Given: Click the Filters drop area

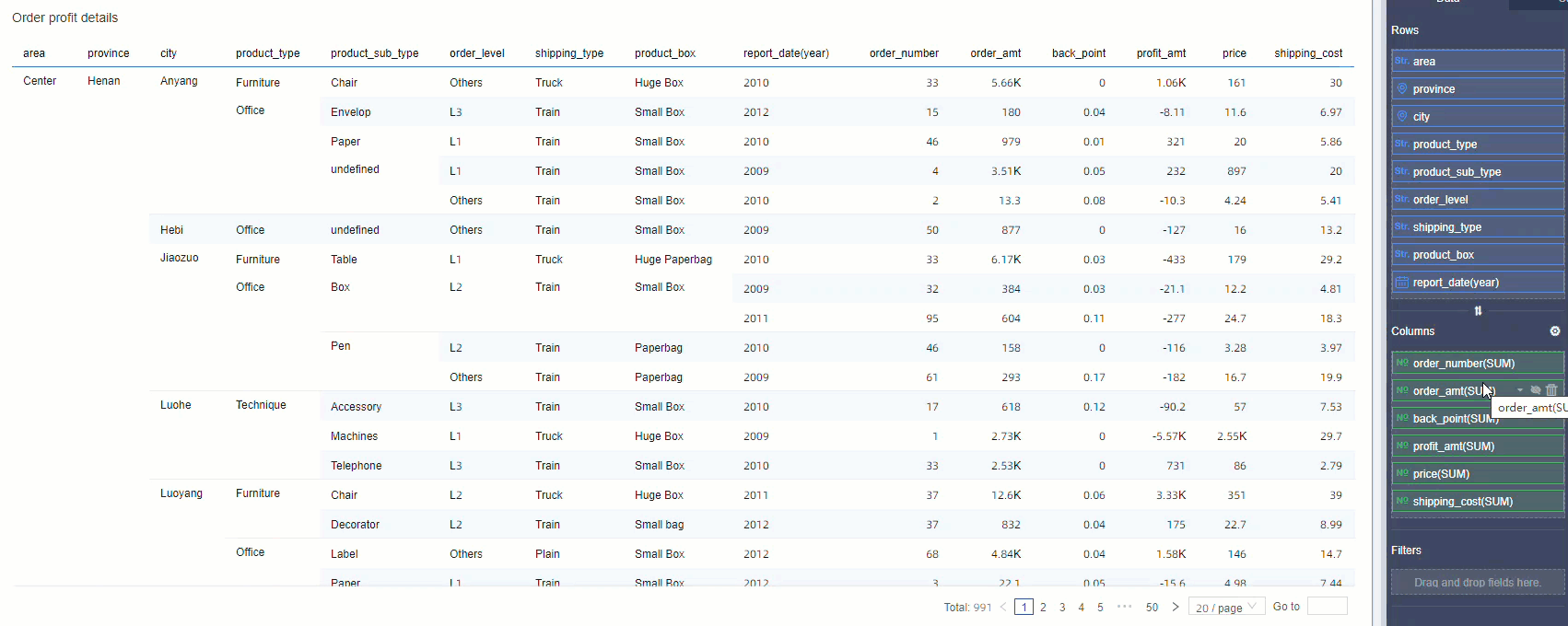Looking at the screenshot, I should point(1478,583).
